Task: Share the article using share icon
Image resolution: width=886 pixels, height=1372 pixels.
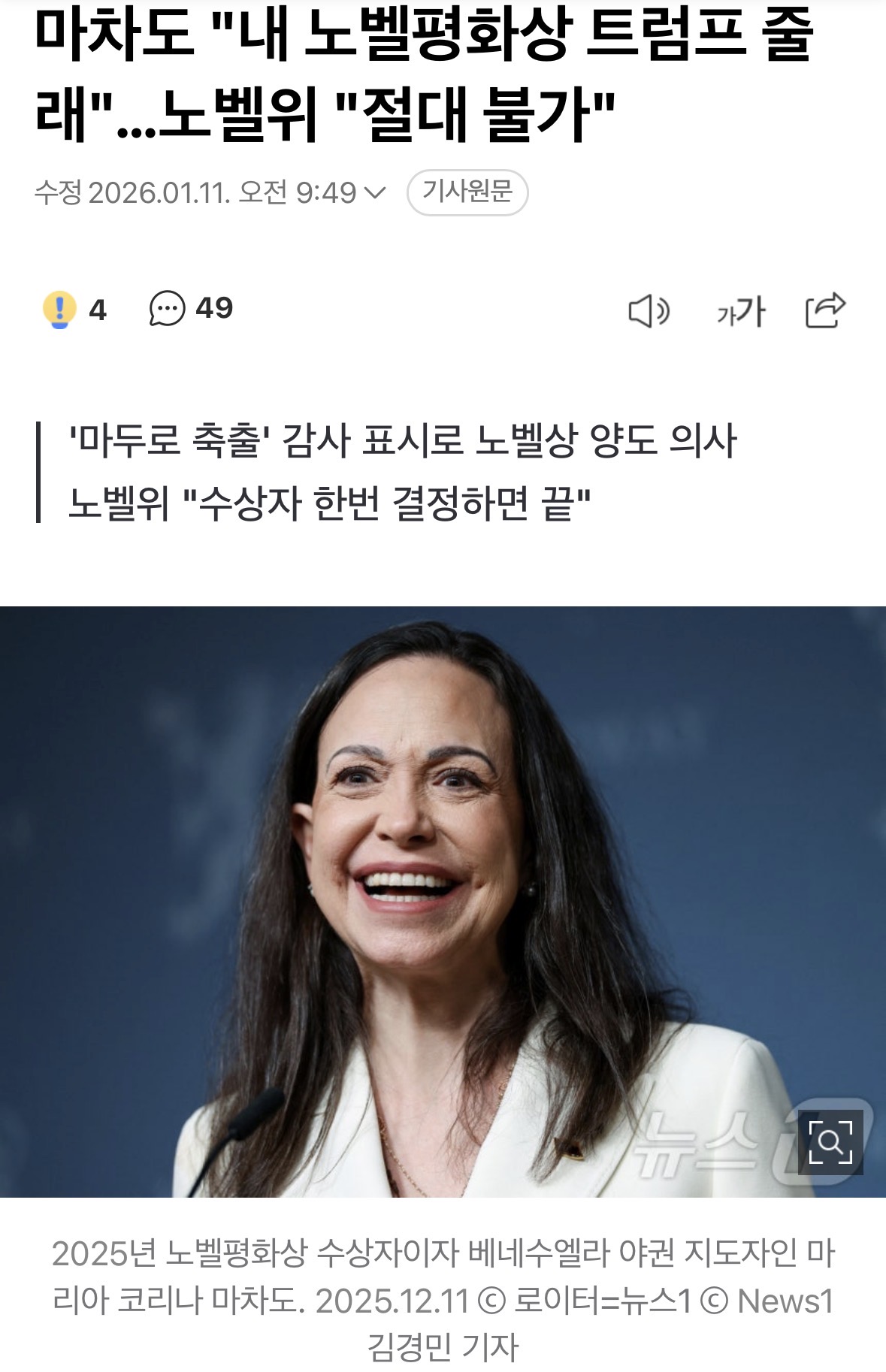Action: click(x=825, y=310)
